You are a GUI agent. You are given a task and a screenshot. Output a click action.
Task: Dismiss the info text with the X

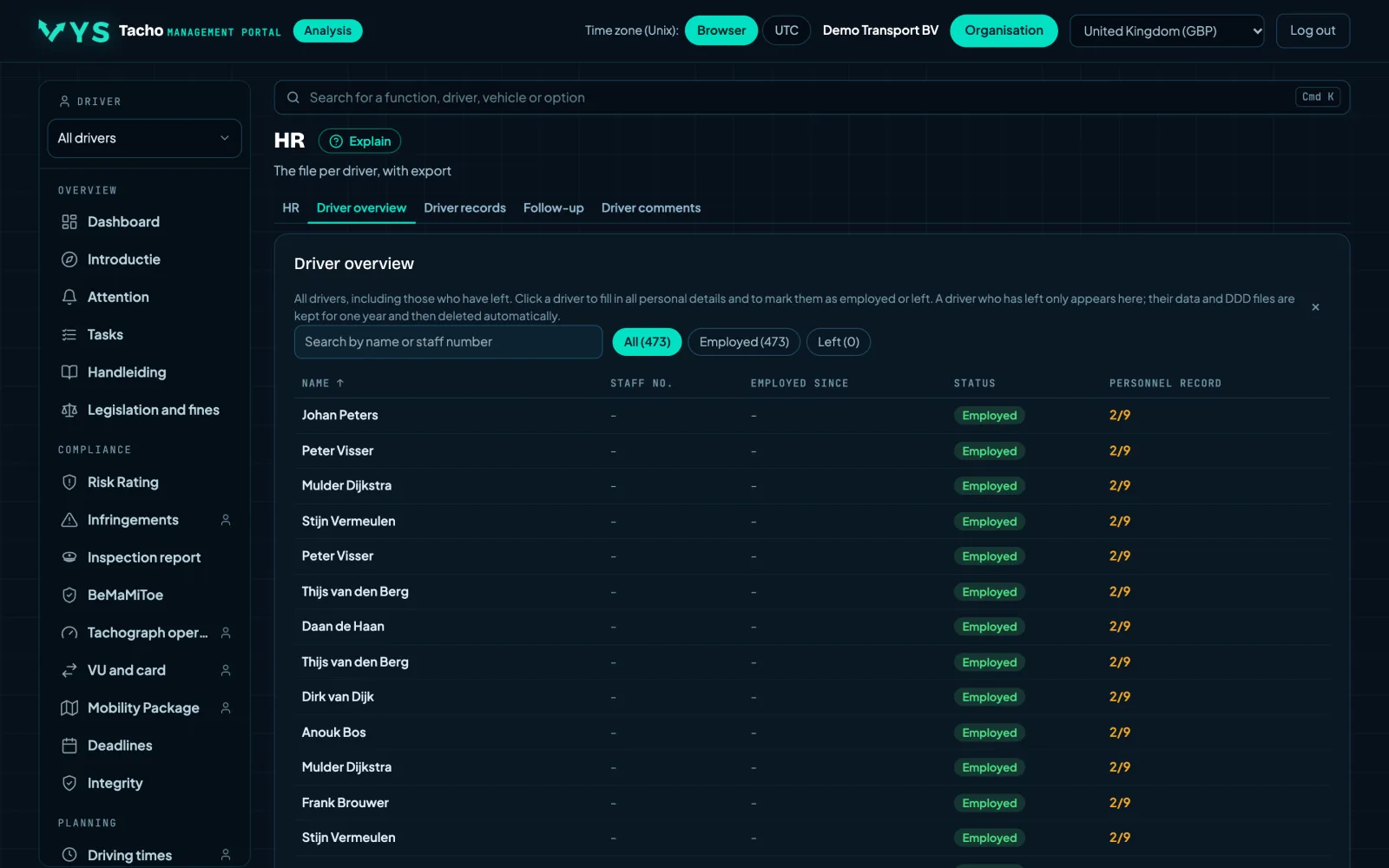(x=1315, y=307)
